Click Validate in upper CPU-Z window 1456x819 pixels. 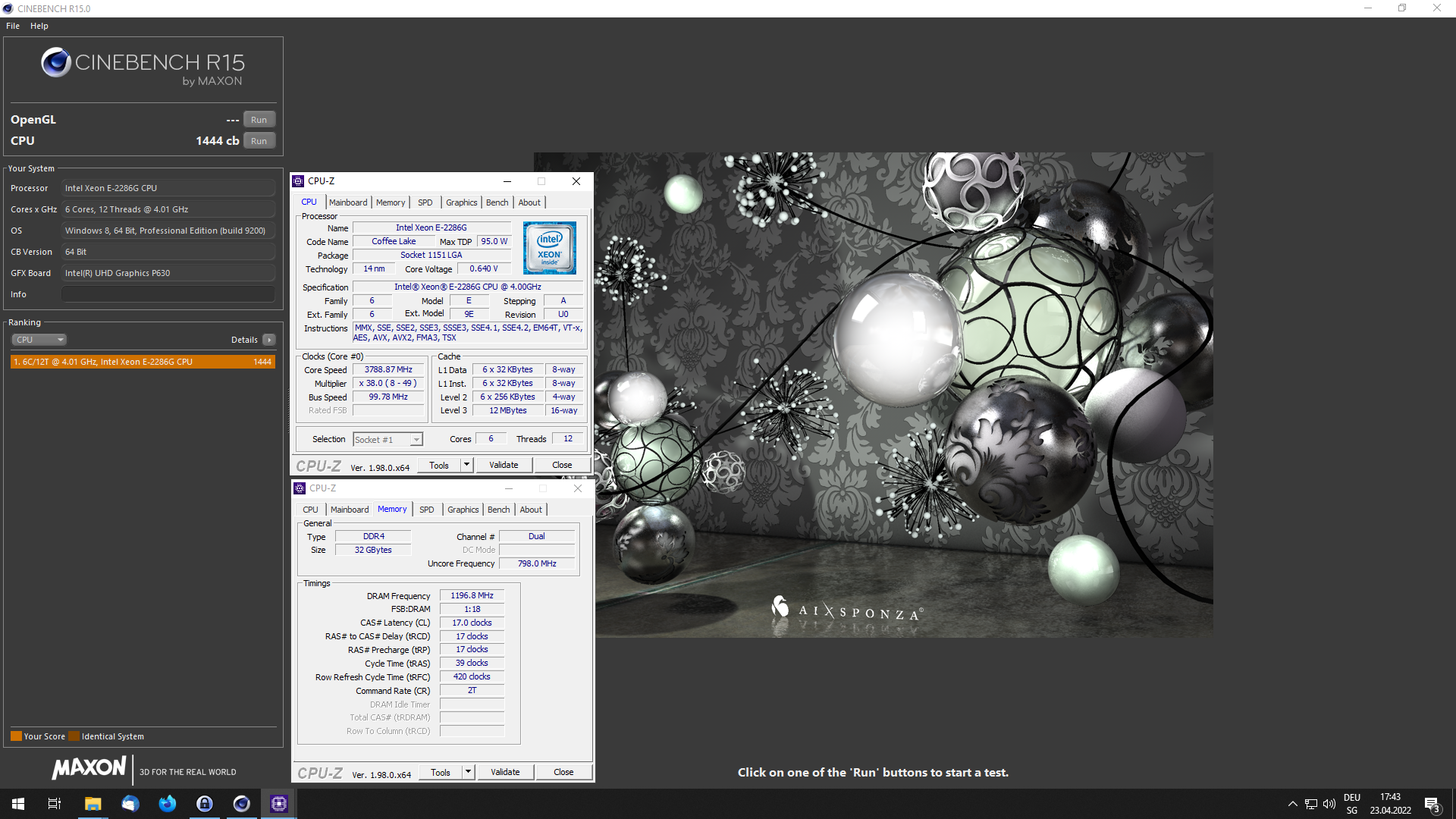(504, 466)
